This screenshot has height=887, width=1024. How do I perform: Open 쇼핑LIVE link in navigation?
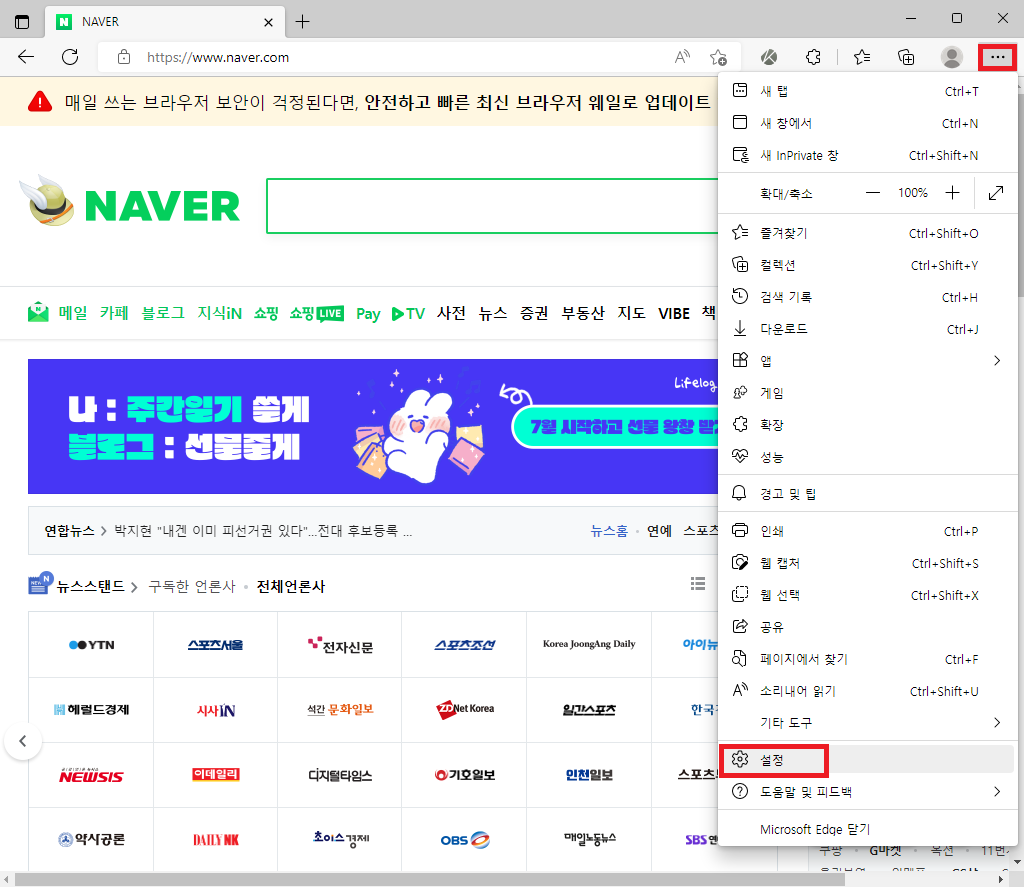click(317, 314)
